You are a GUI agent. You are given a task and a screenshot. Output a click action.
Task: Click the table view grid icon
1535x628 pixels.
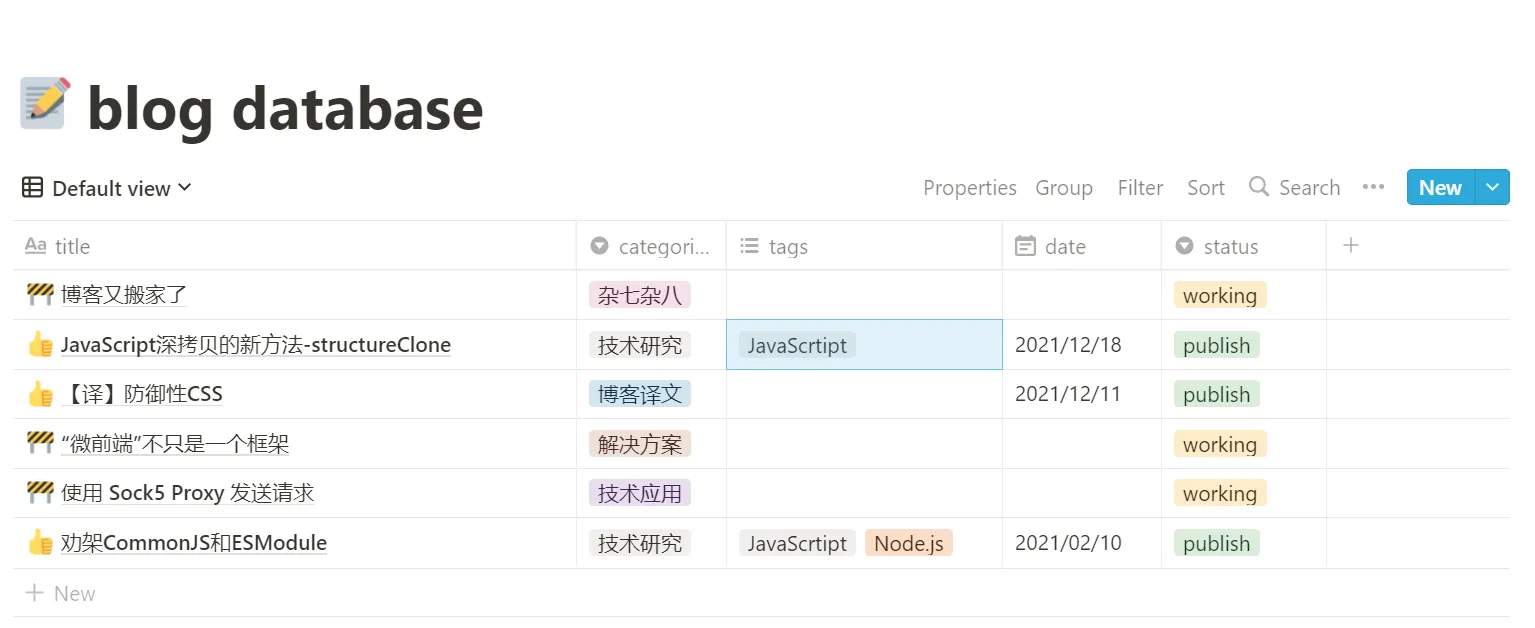(x=32, y=188)
